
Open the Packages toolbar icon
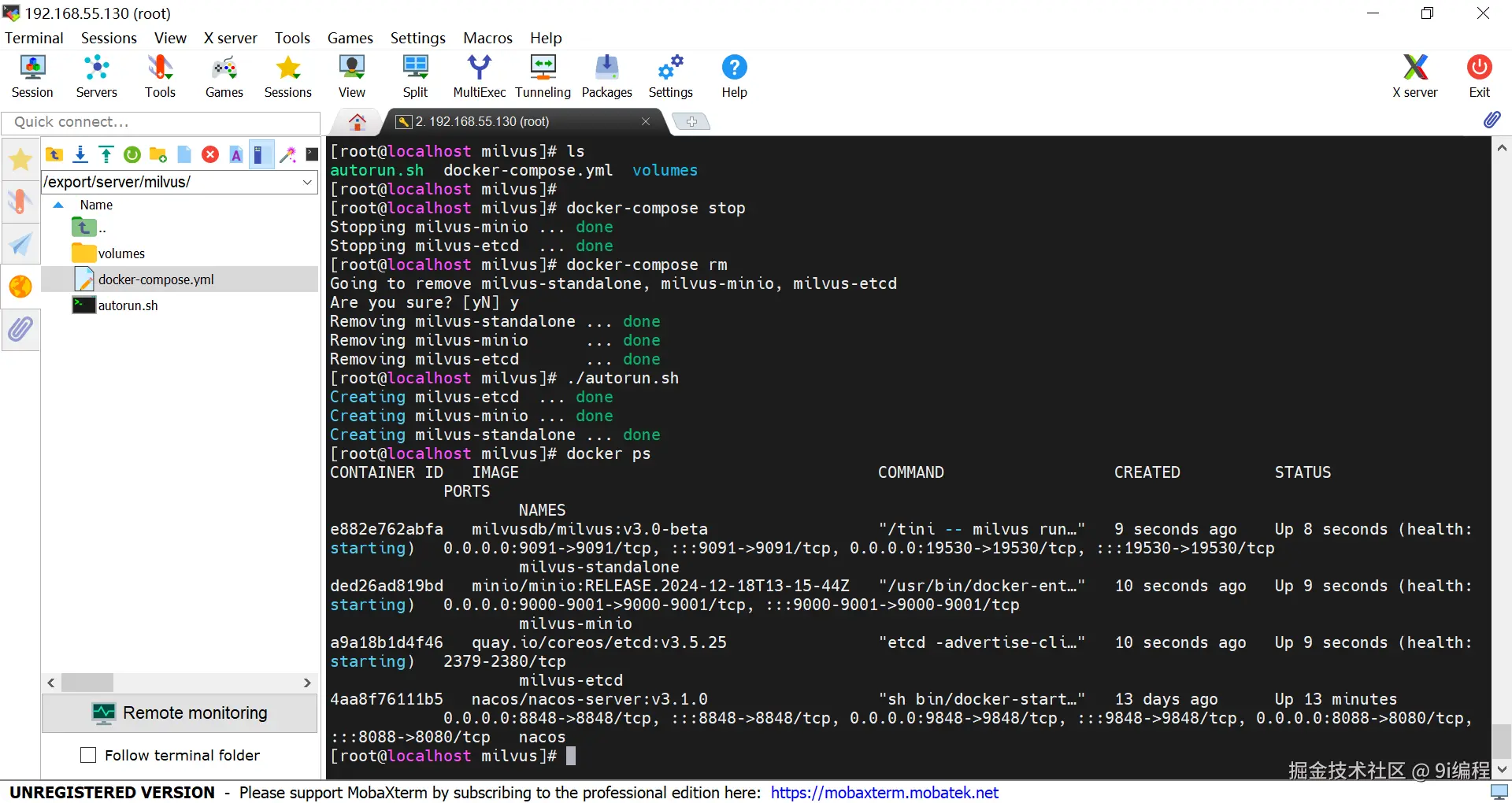coord(606,76)
